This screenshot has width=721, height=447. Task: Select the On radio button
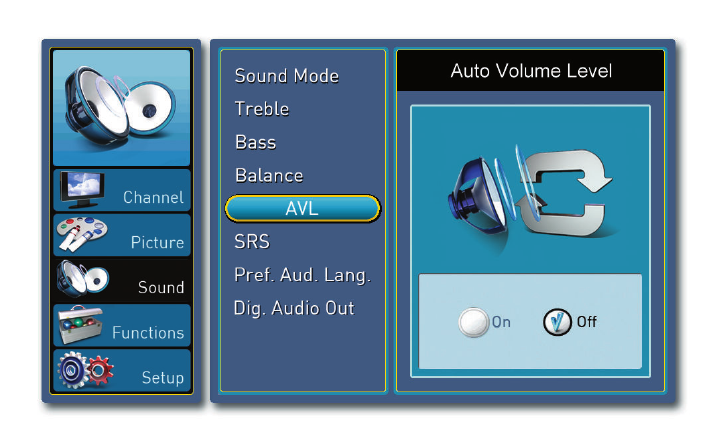[473, 322]
